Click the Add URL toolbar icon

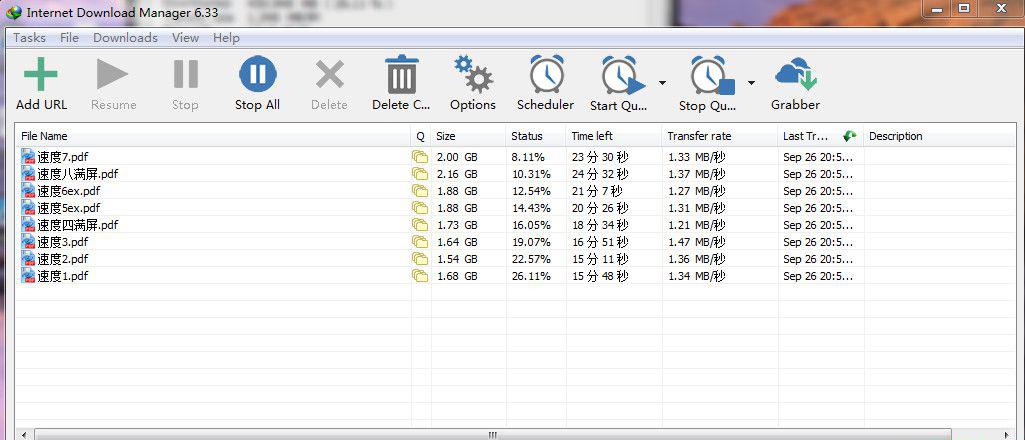pos(41,74)
